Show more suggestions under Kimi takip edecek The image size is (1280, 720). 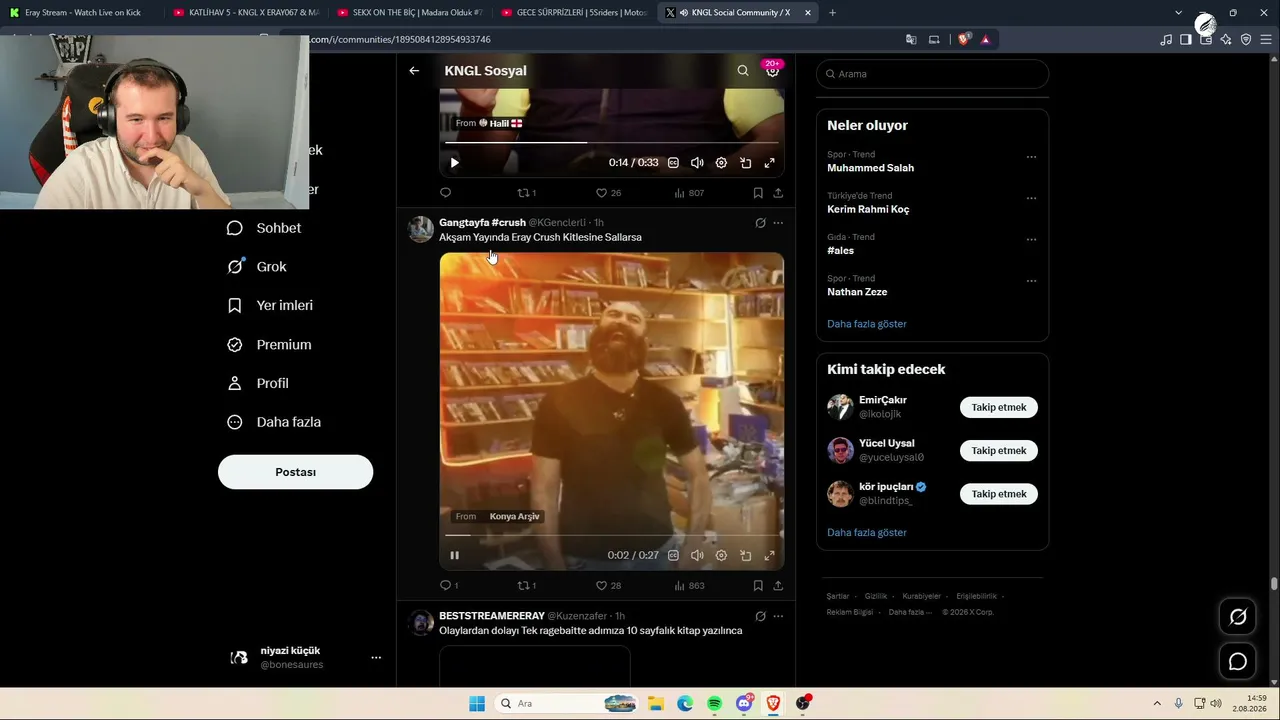click(x=867, y=533)
